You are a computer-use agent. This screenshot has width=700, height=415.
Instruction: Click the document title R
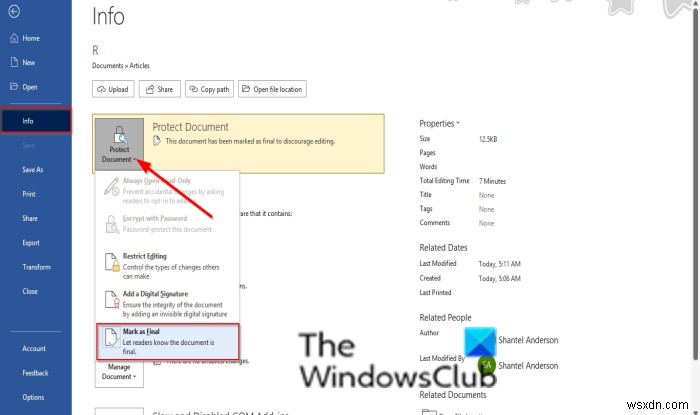[95, 50]
